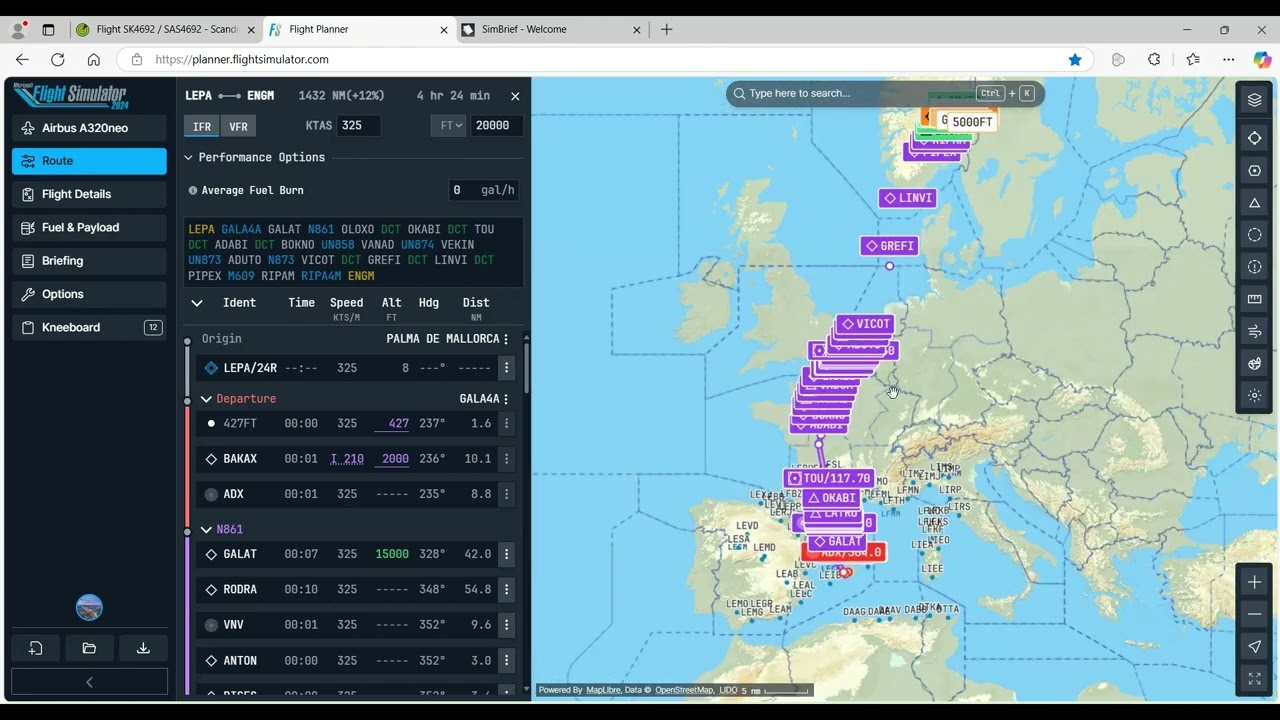
Task: Select LINVI waypoint on map
Action: pos(907,198)
